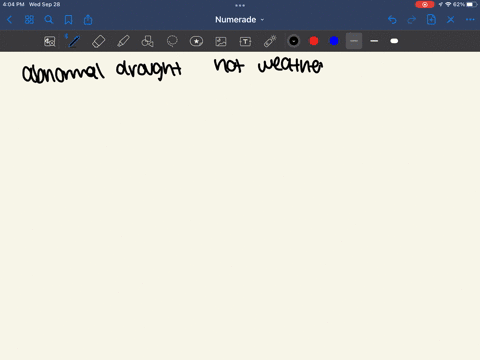Choose the blue pen color

[x=334, y=41]
